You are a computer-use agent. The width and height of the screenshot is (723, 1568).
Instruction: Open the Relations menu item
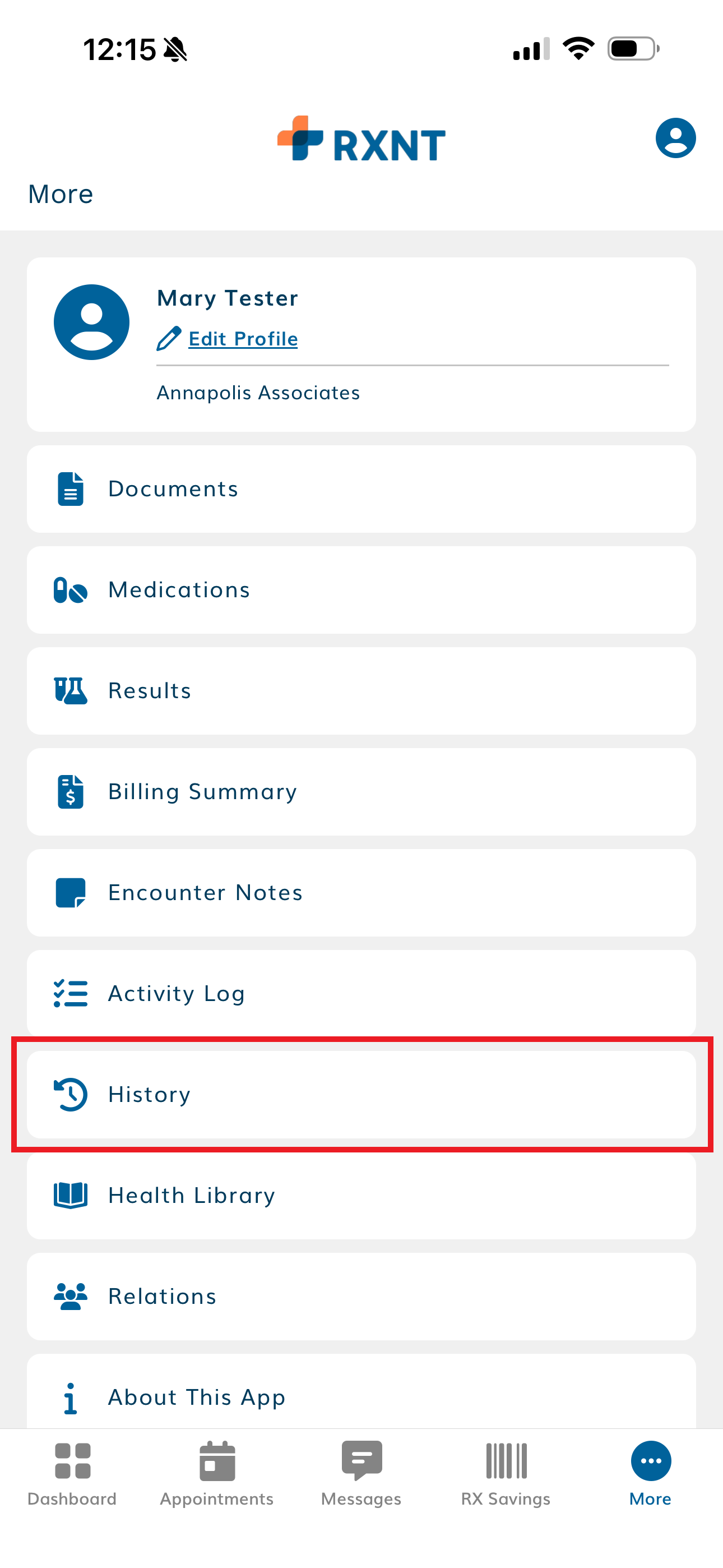(x=361, y=1297)
